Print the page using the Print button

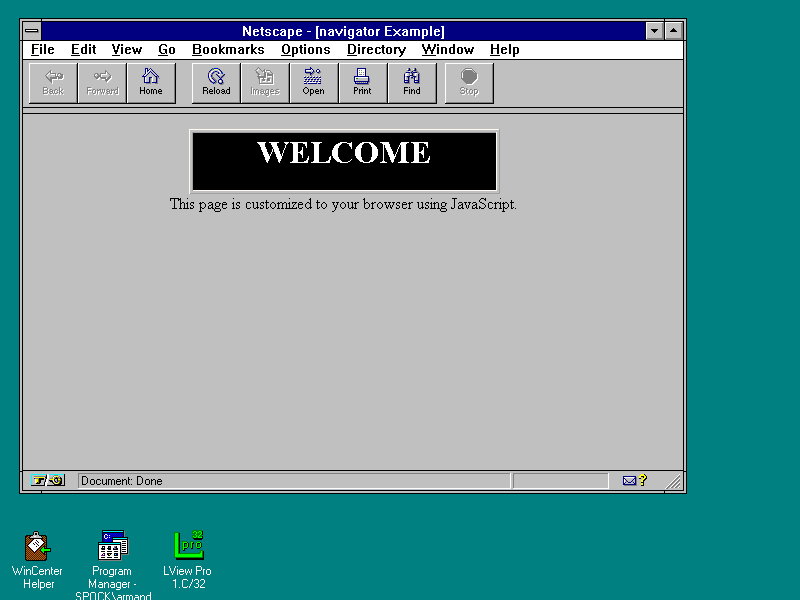(x=362, y=83)
